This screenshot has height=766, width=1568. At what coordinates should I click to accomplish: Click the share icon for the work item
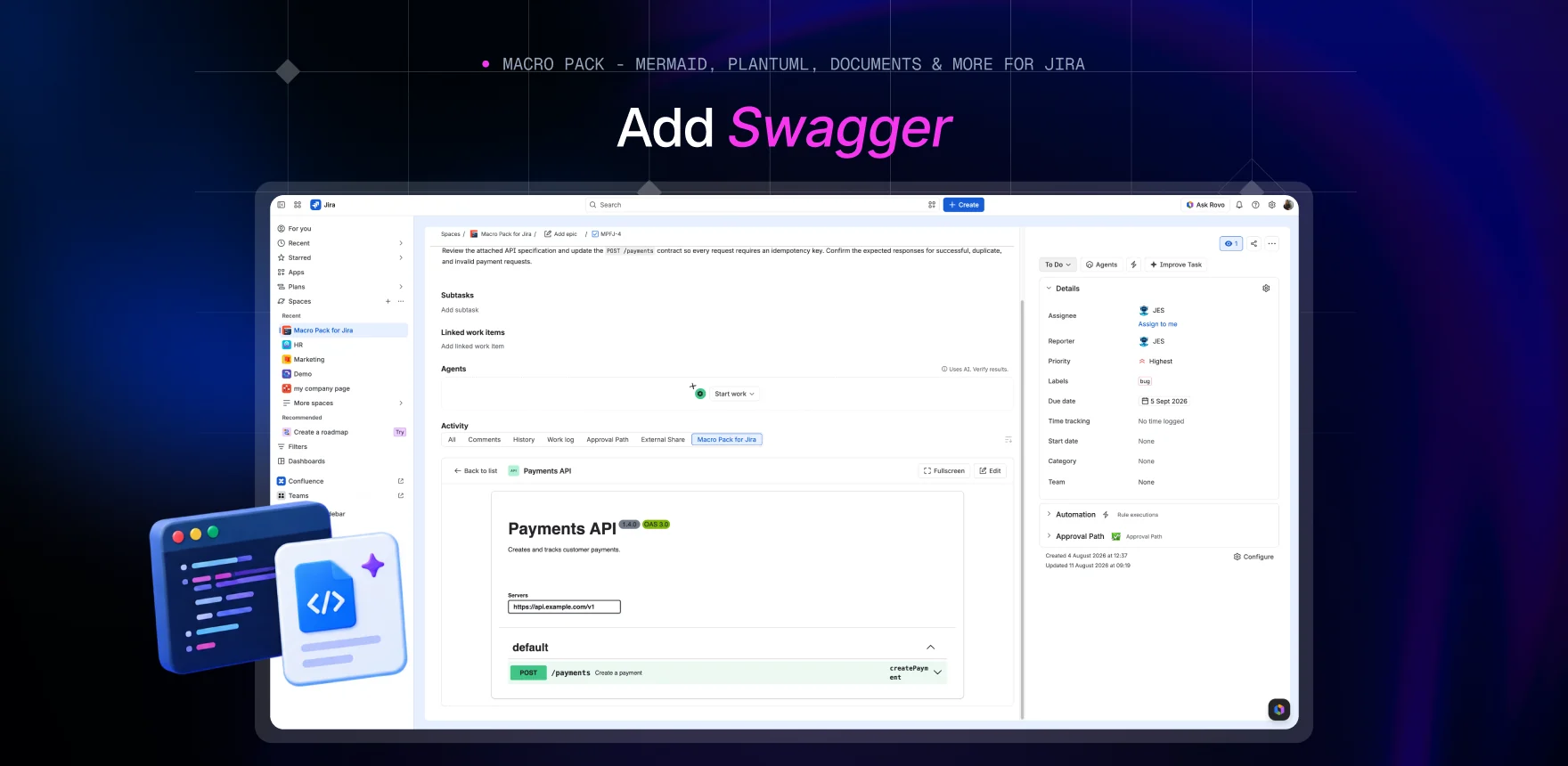tap(1254, 243)
